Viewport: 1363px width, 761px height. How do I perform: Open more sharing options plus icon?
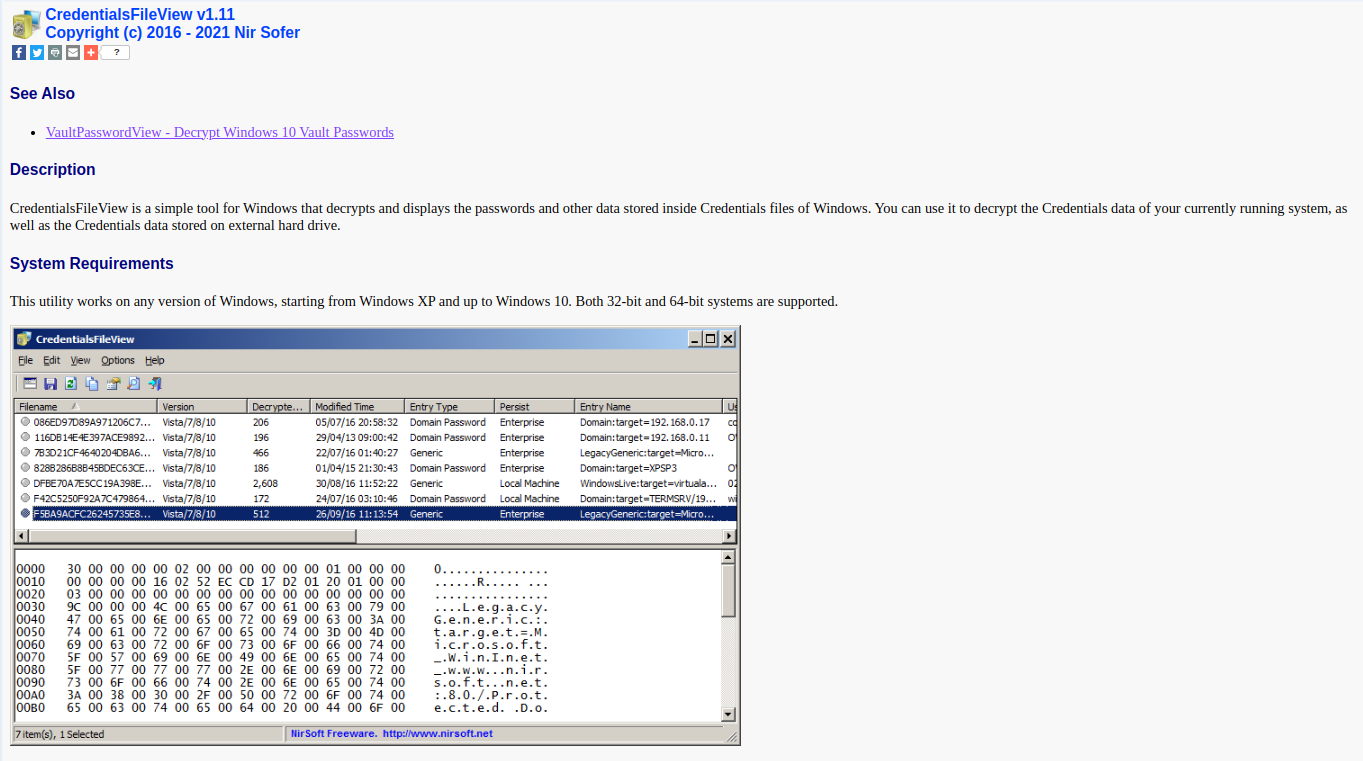tap(90, 52)
